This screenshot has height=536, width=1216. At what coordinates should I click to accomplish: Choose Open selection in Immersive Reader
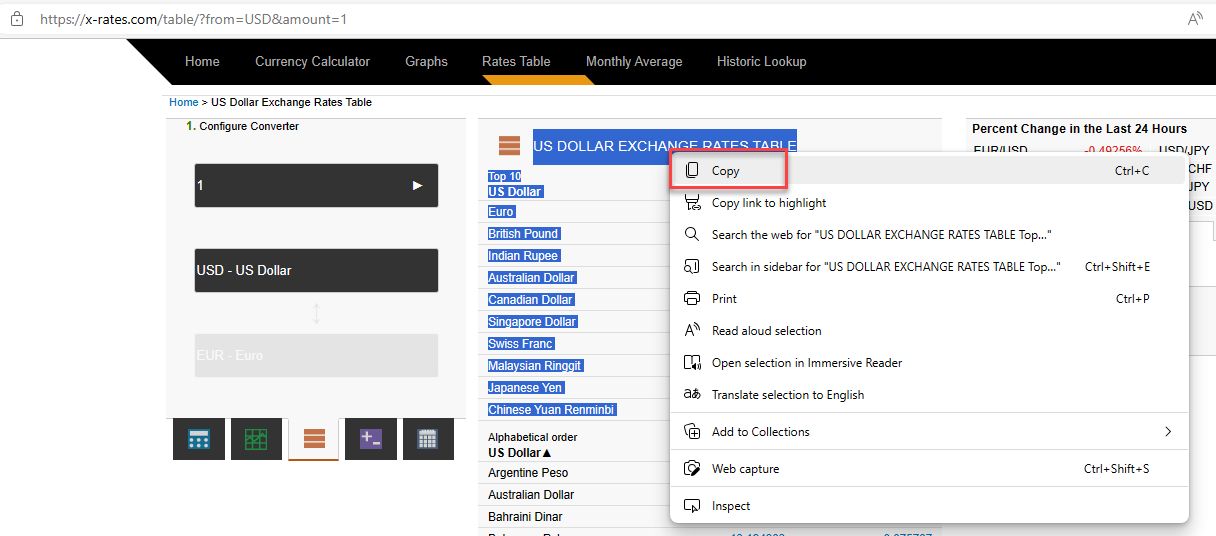click(929, 363)
